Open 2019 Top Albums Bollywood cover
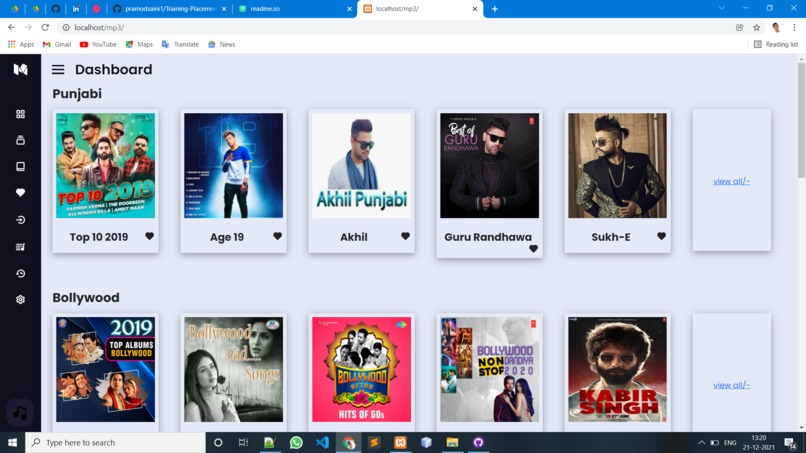Image resolution: width=806 pixels, height=453 pixels. (105, 369)
